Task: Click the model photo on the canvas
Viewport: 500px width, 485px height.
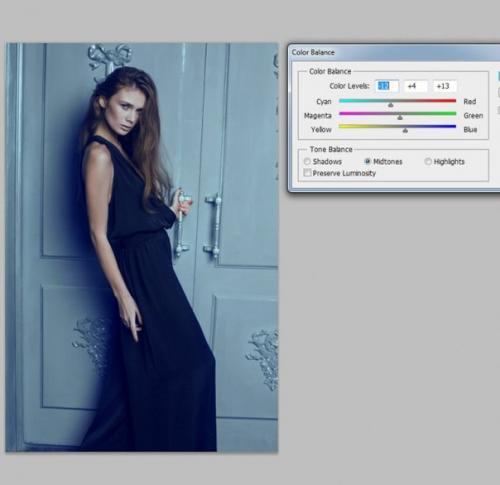Action: tap(142, 247)
